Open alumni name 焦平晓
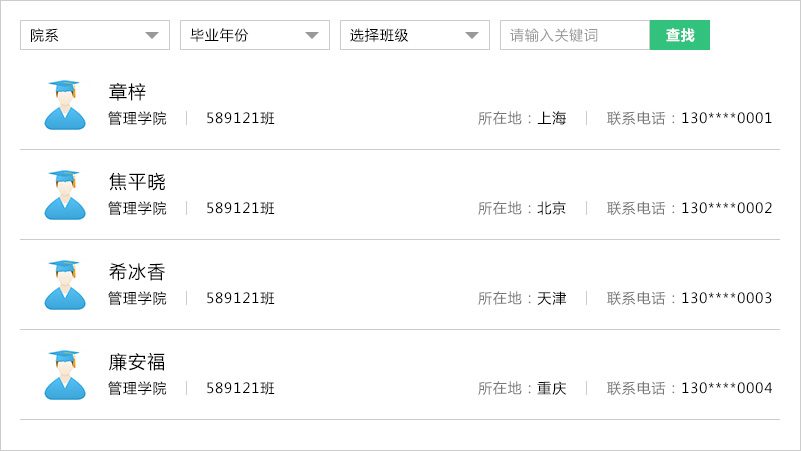801x451 pixels. point(137,182)
